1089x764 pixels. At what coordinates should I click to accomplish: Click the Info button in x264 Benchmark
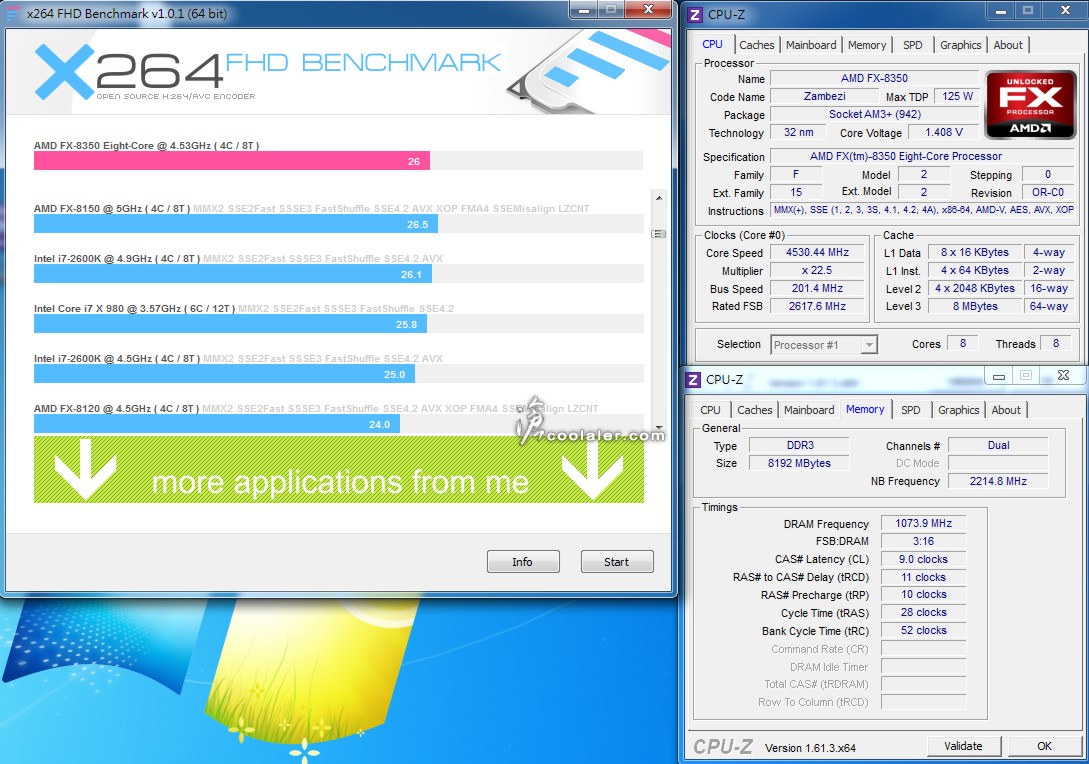(x=523, y=562)
